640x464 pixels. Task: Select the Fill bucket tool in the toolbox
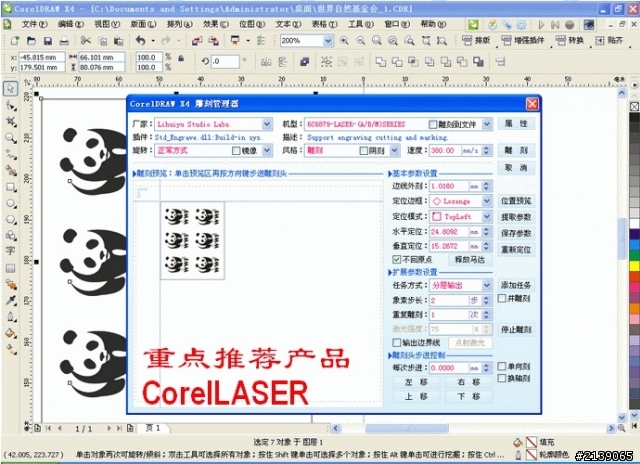pos(11,333)
